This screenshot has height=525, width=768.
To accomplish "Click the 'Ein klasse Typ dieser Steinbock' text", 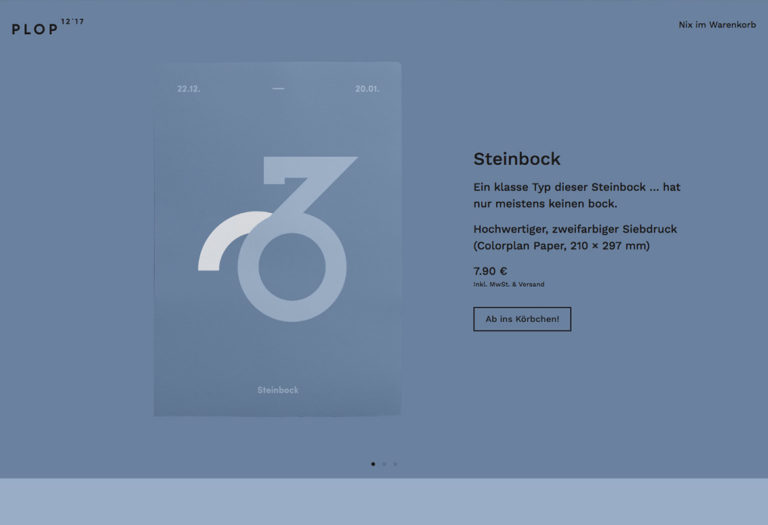I will (577, 195).
